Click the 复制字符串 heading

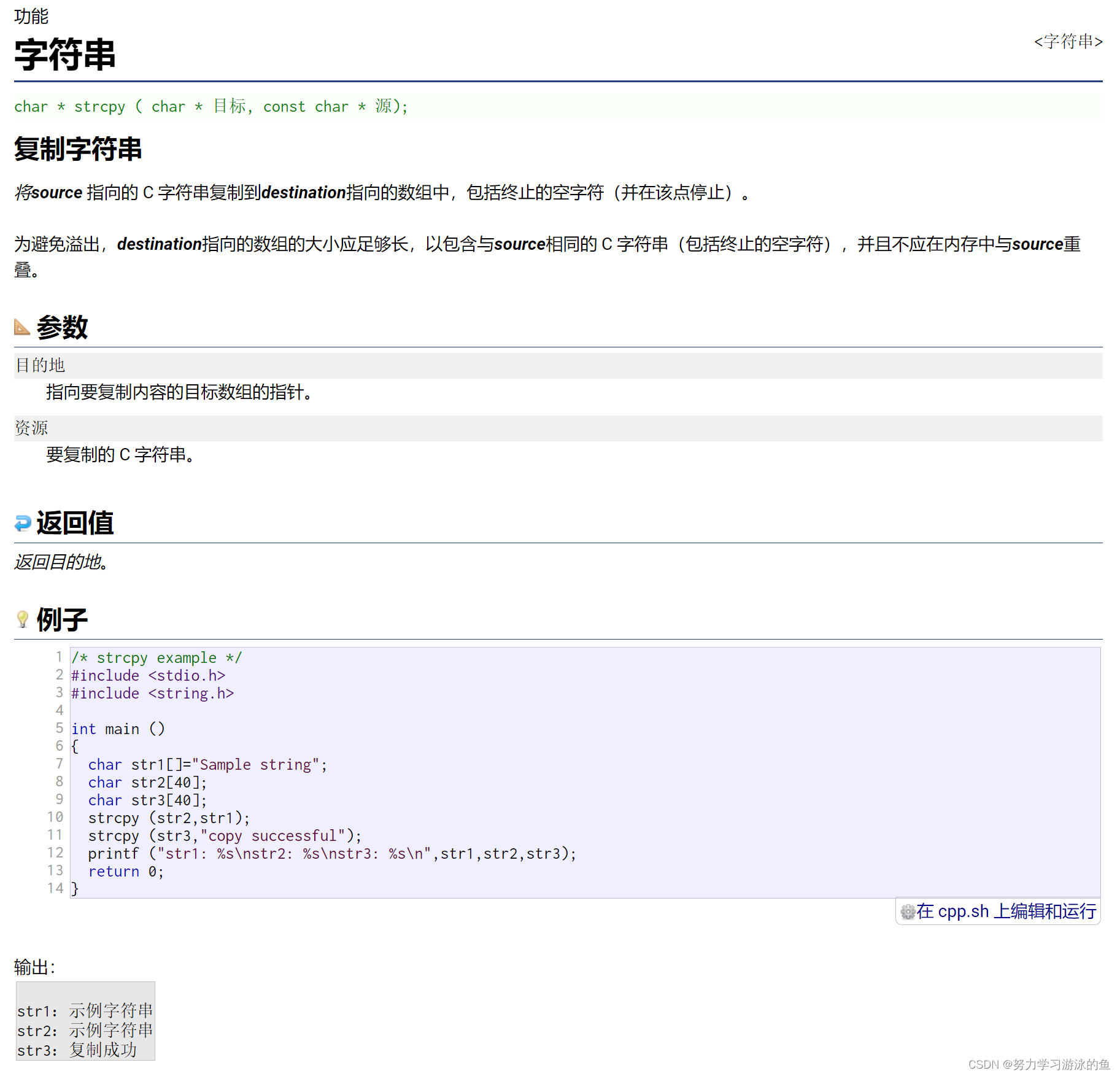(78, 149)
